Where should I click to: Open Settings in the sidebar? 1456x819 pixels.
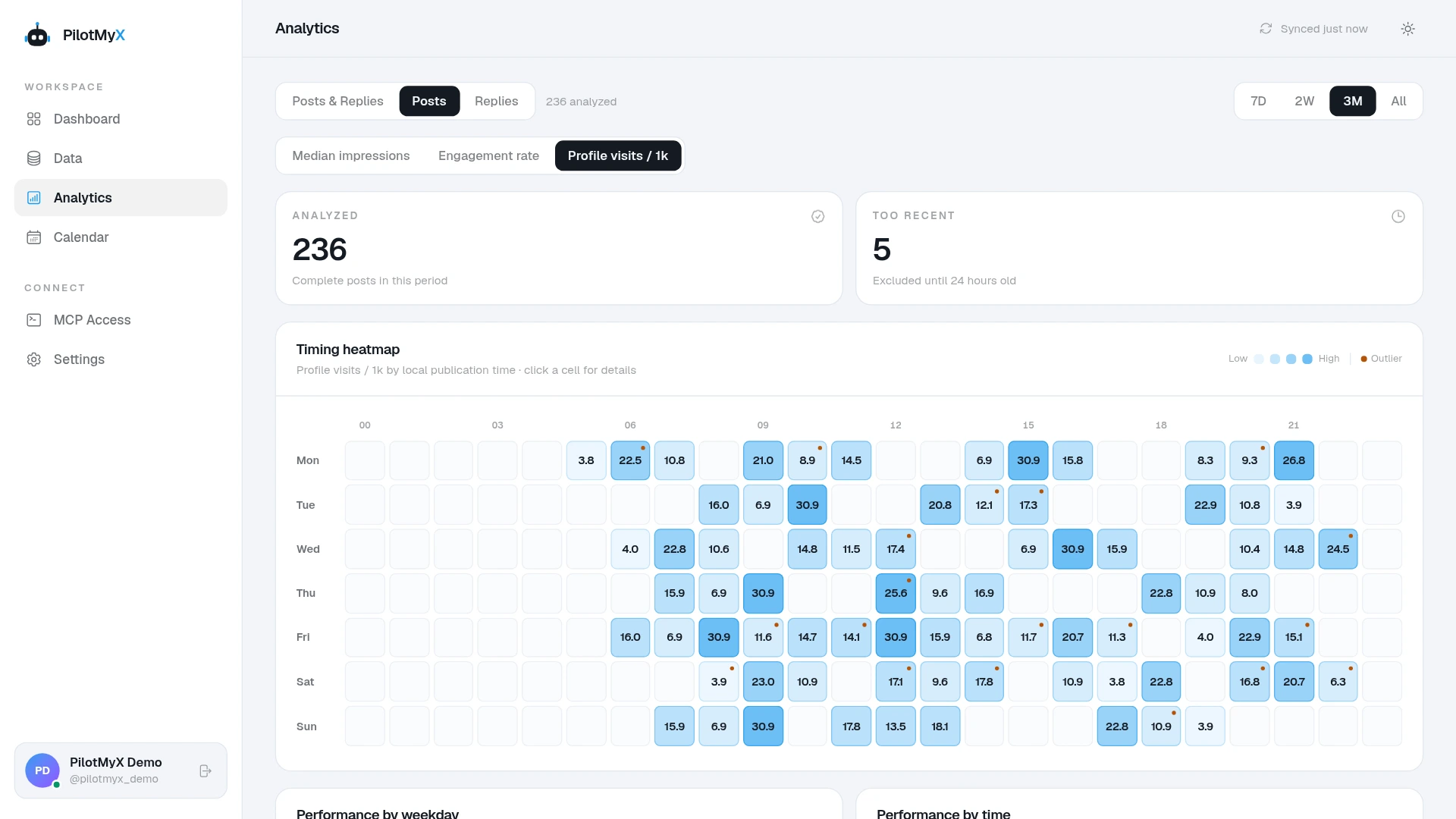pyautogui.click(x=121, y=359)
